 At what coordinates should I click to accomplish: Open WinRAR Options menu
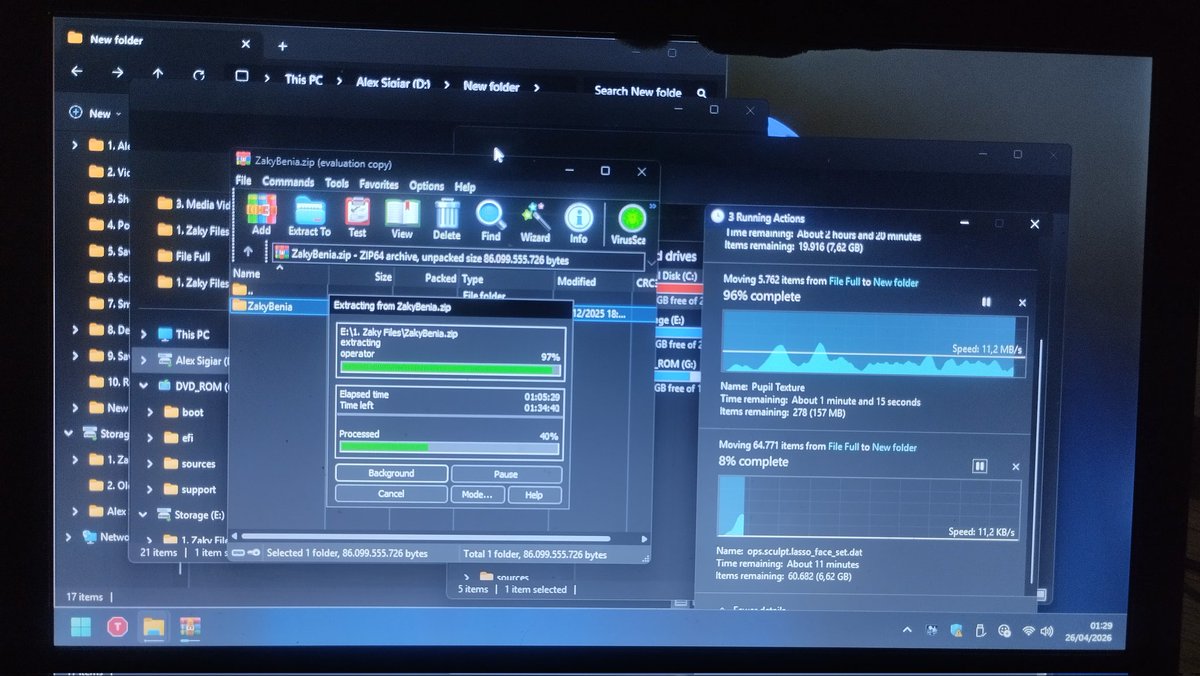coord(426,185)
